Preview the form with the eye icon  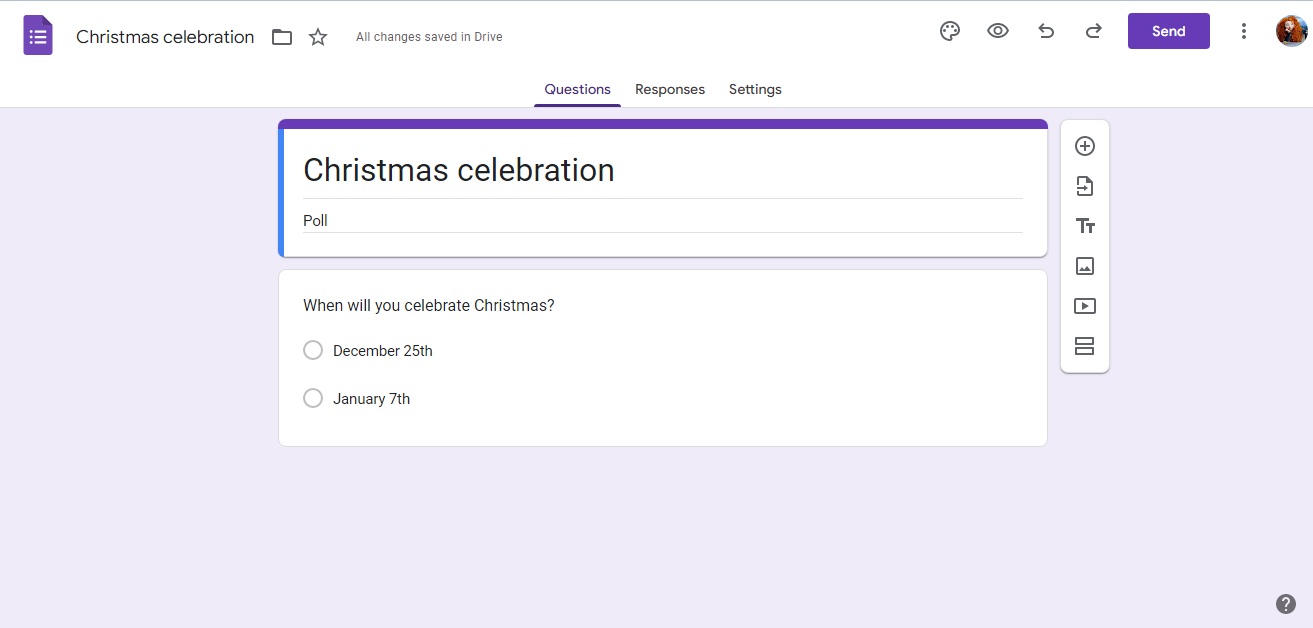click(x=998, y=31)
